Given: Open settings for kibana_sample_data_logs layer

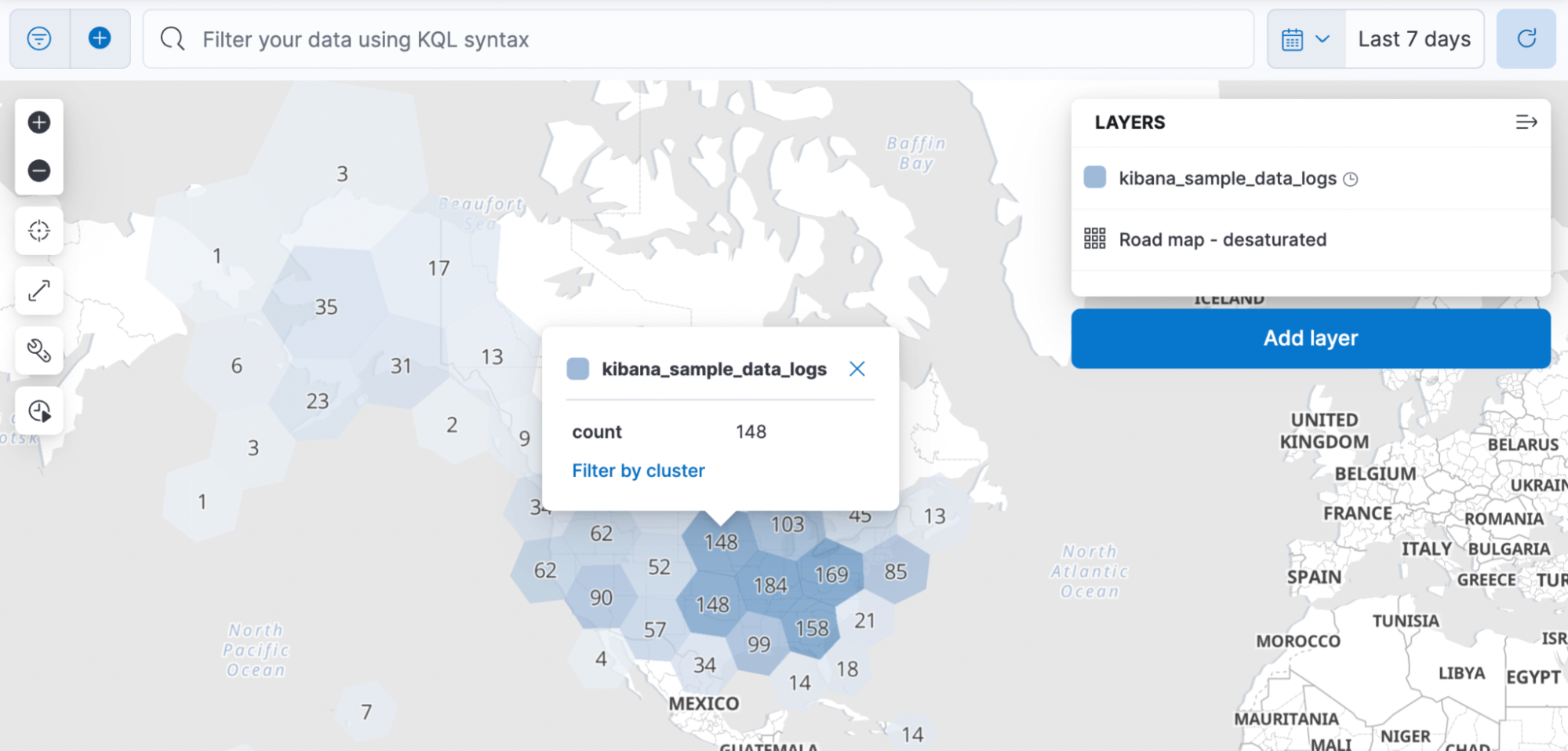Looking at the screenshot, I should 1228,178.
